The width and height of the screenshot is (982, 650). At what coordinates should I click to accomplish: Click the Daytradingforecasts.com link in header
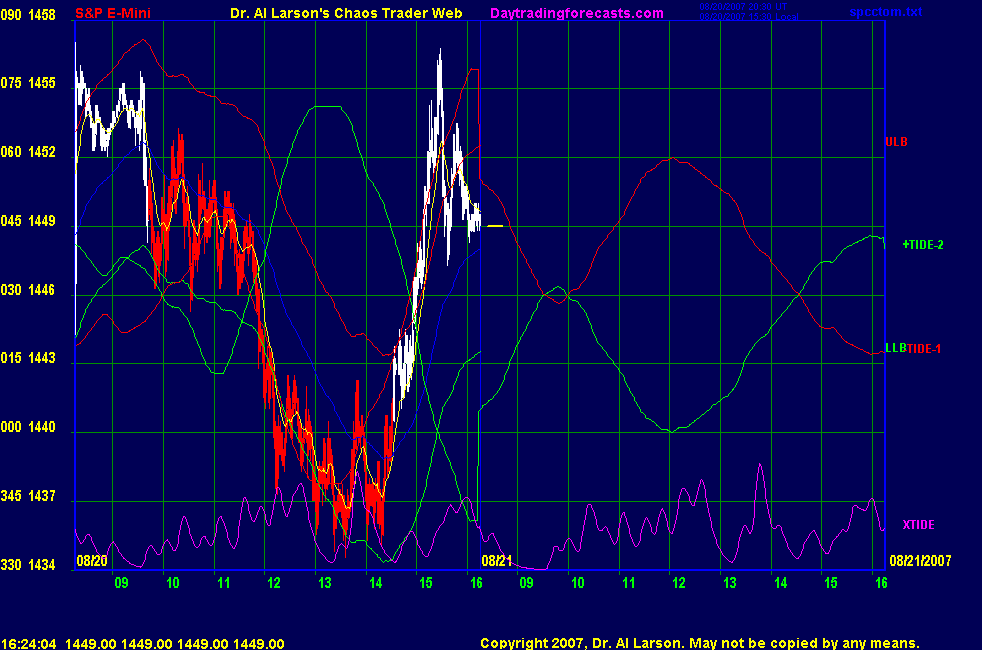pyautogui.click(x=576, y=13)
